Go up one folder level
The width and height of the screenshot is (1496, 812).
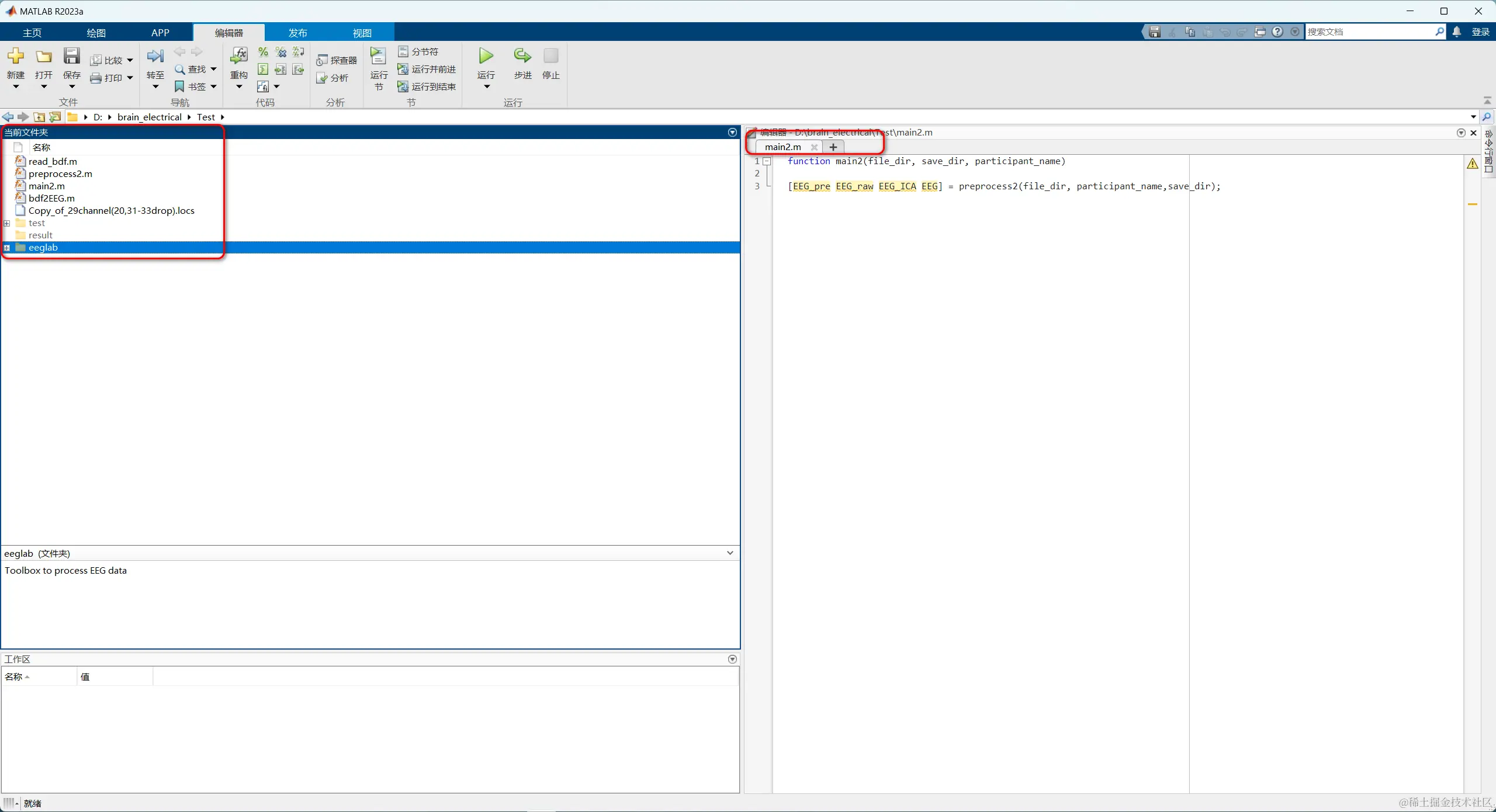[39, 117]
